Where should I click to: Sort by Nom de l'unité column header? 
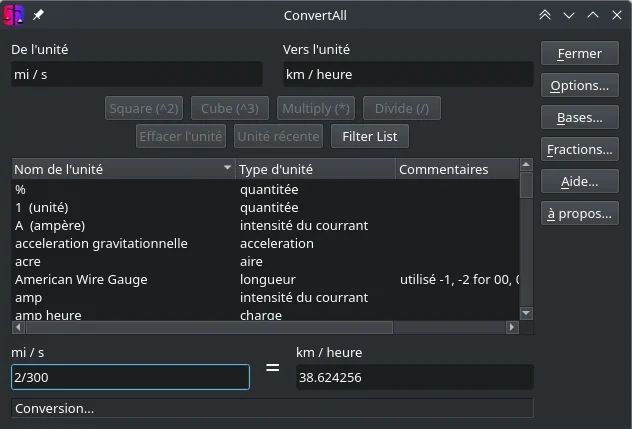[122, 169]
